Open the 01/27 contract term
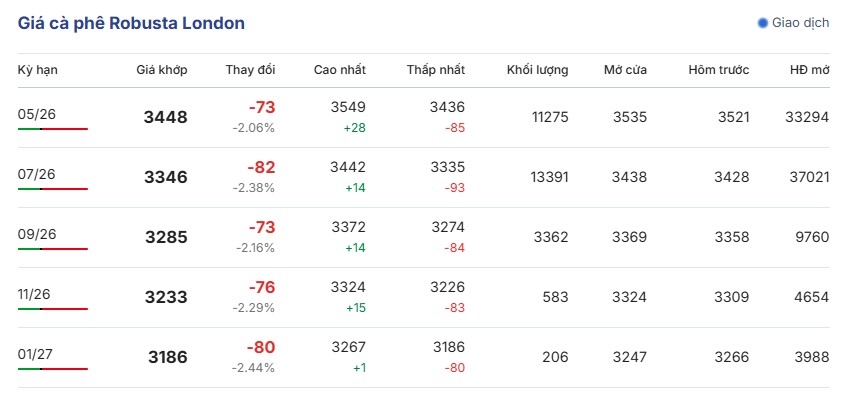 [x=37, y=354]
